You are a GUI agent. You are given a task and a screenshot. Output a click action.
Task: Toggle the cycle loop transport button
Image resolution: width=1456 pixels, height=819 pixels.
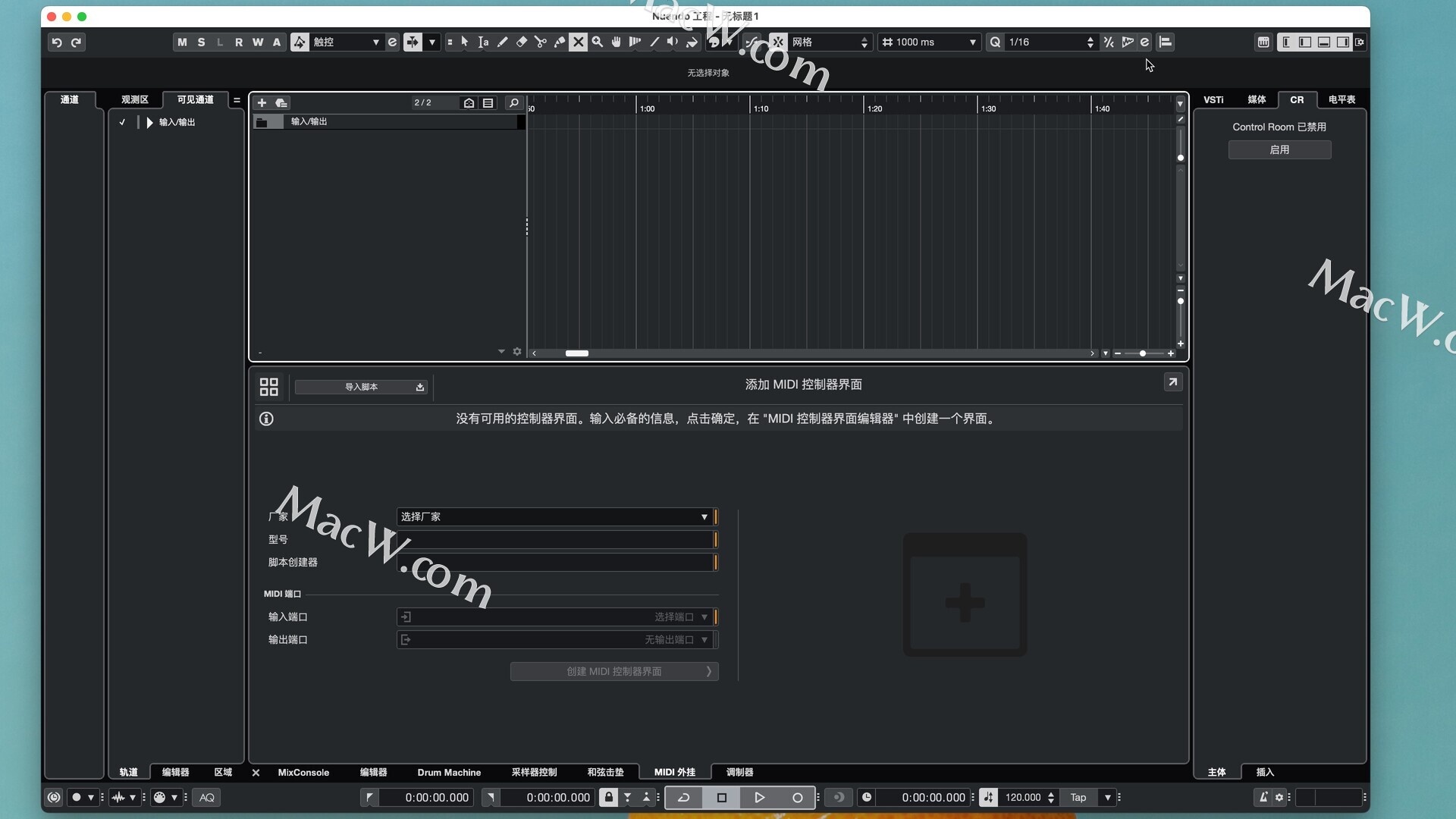coord(683,798)
